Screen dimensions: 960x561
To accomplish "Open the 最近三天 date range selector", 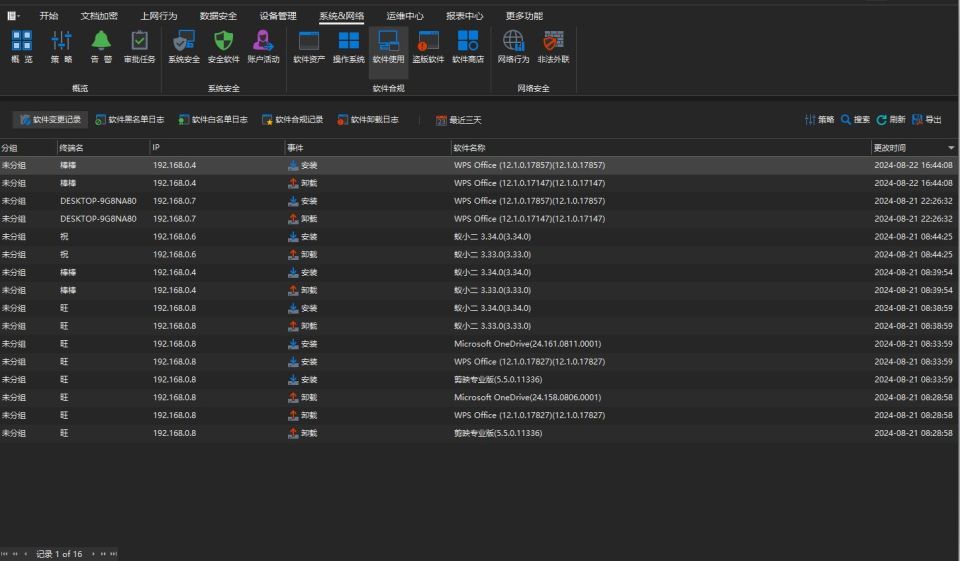I will 459,120.
